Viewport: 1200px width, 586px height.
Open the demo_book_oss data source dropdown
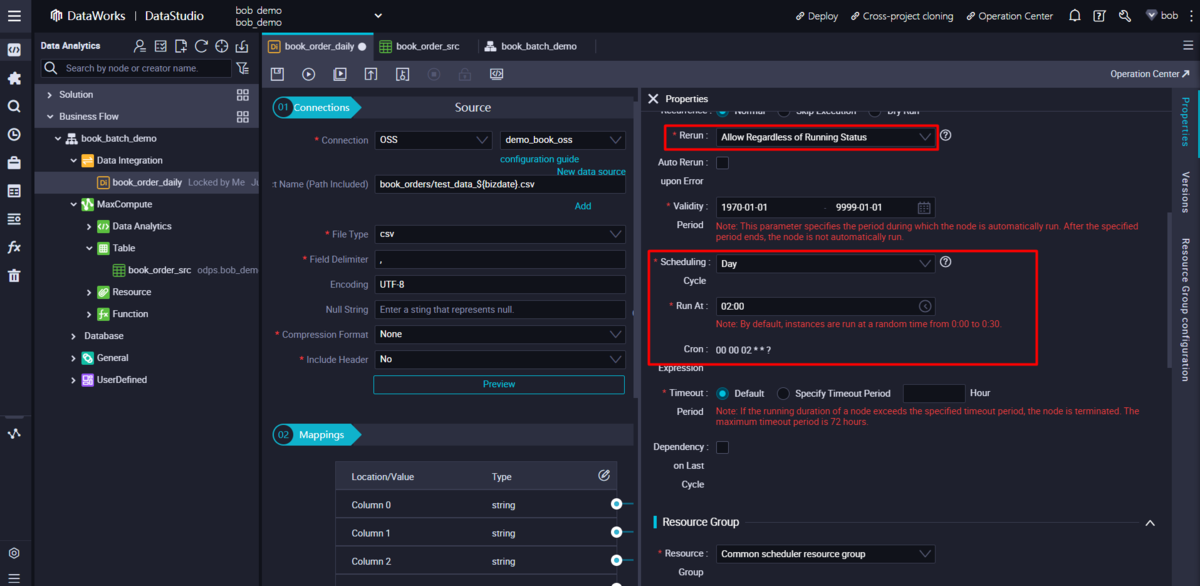(x=563, y=140)
